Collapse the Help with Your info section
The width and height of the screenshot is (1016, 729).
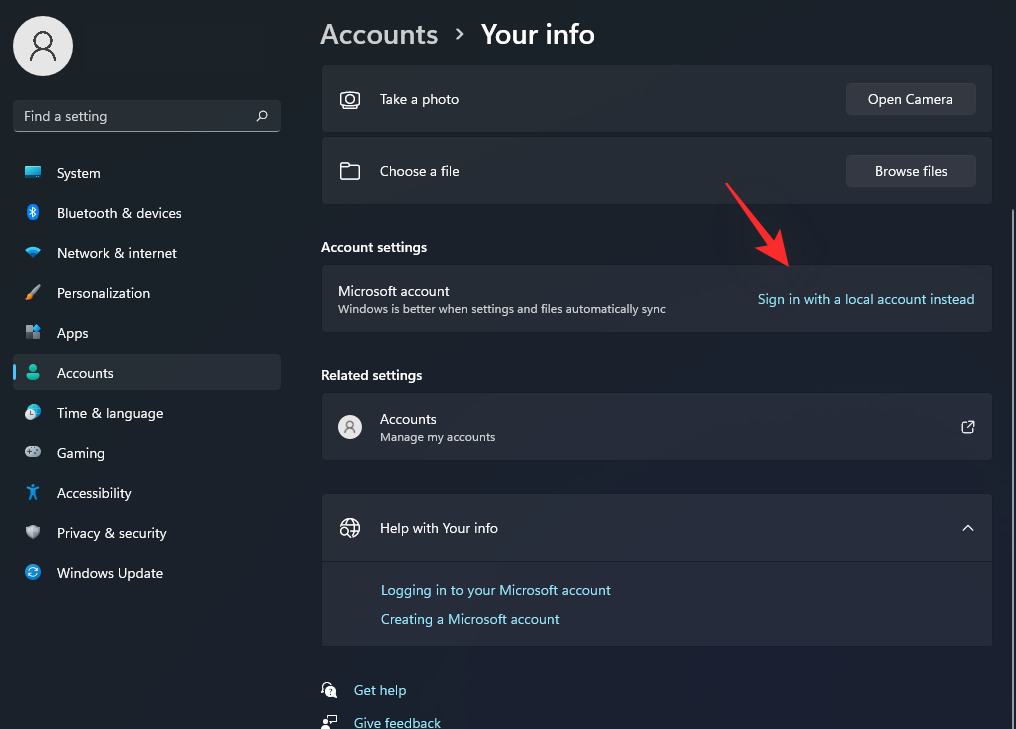[x=967, y=528]
